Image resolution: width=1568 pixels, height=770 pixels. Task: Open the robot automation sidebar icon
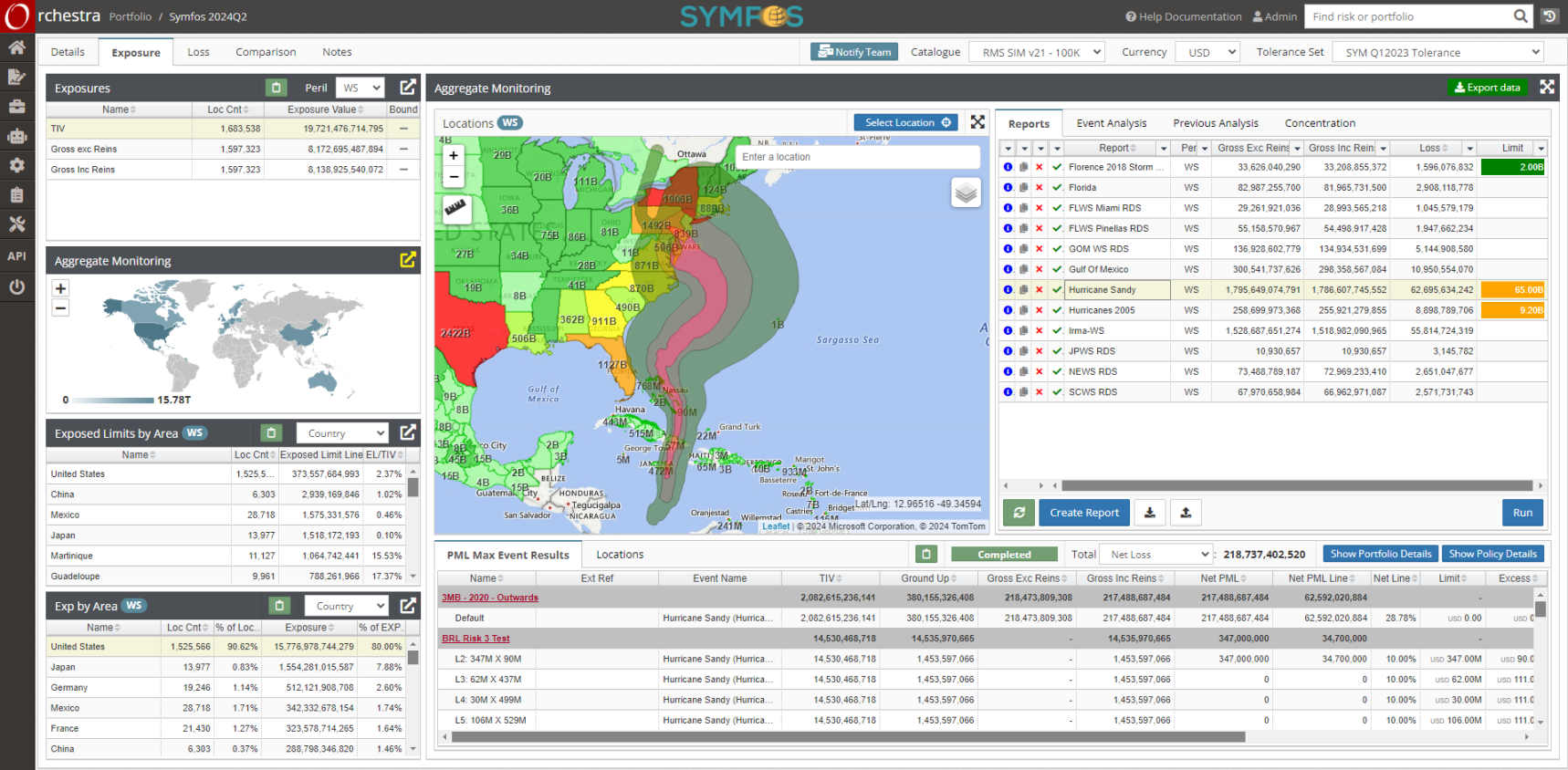[16, 136]
